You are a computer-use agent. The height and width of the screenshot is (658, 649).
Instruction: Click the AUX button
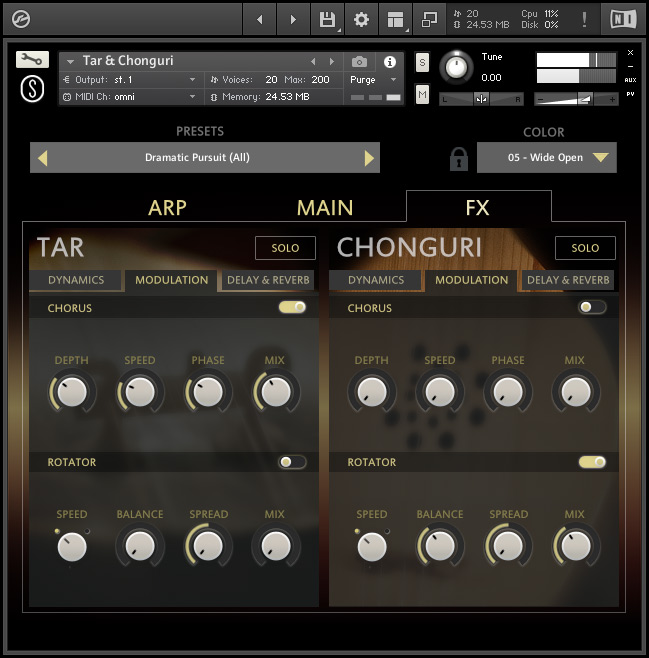630,80
